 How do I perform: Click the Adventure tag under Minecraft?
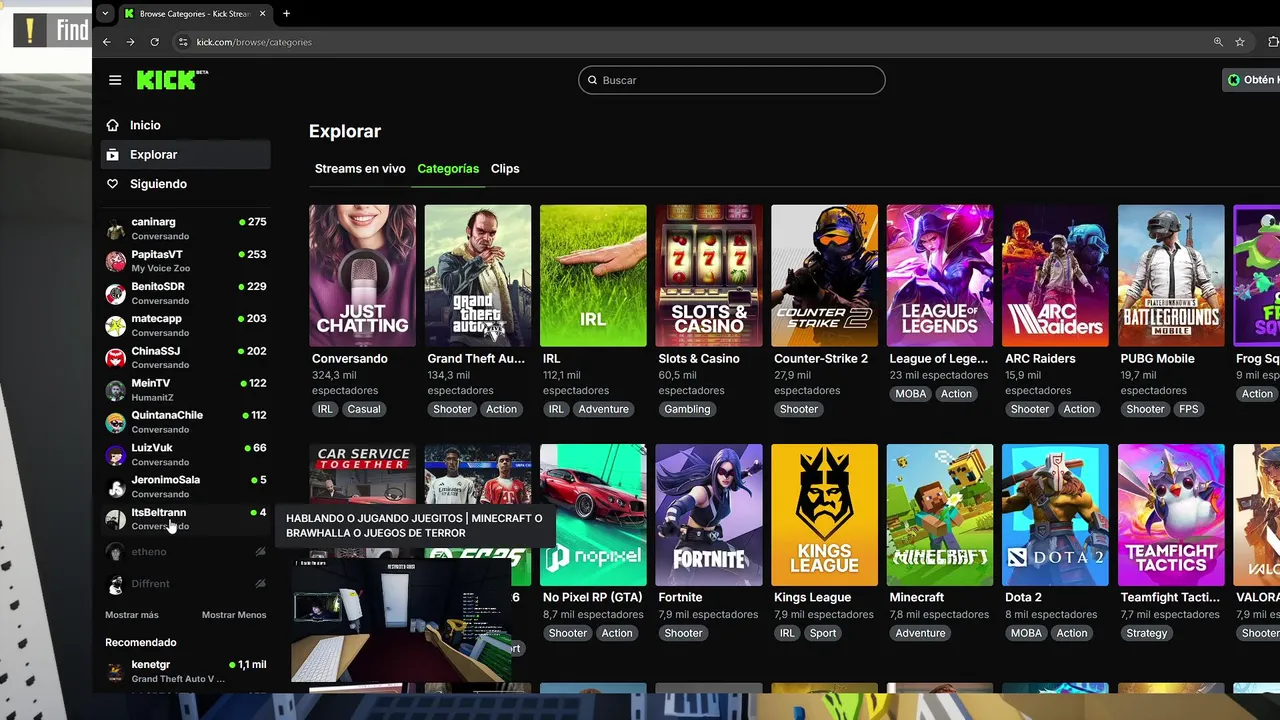click(920, 633)
